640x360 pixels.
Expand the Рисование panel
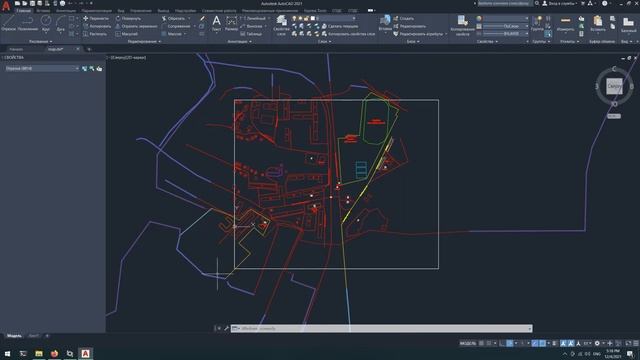coord(40,42)
